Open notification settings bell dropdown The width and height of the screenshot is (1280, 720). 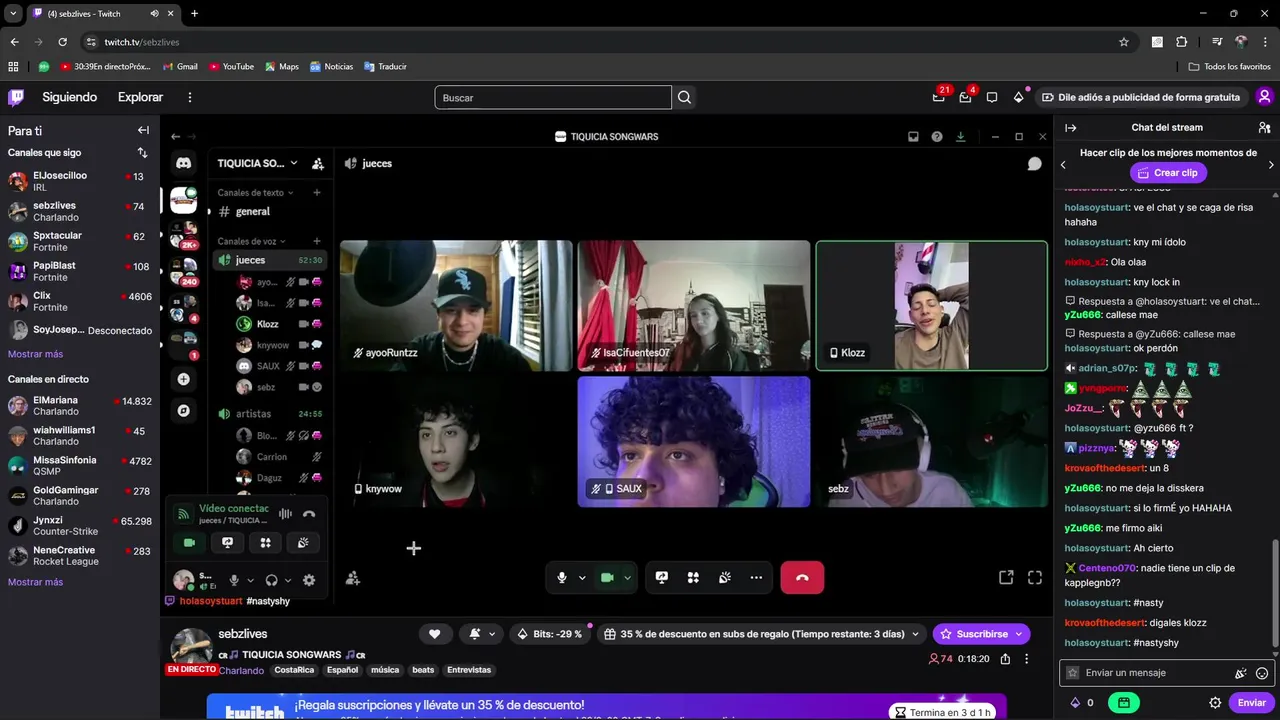click(x=481, y=634)
